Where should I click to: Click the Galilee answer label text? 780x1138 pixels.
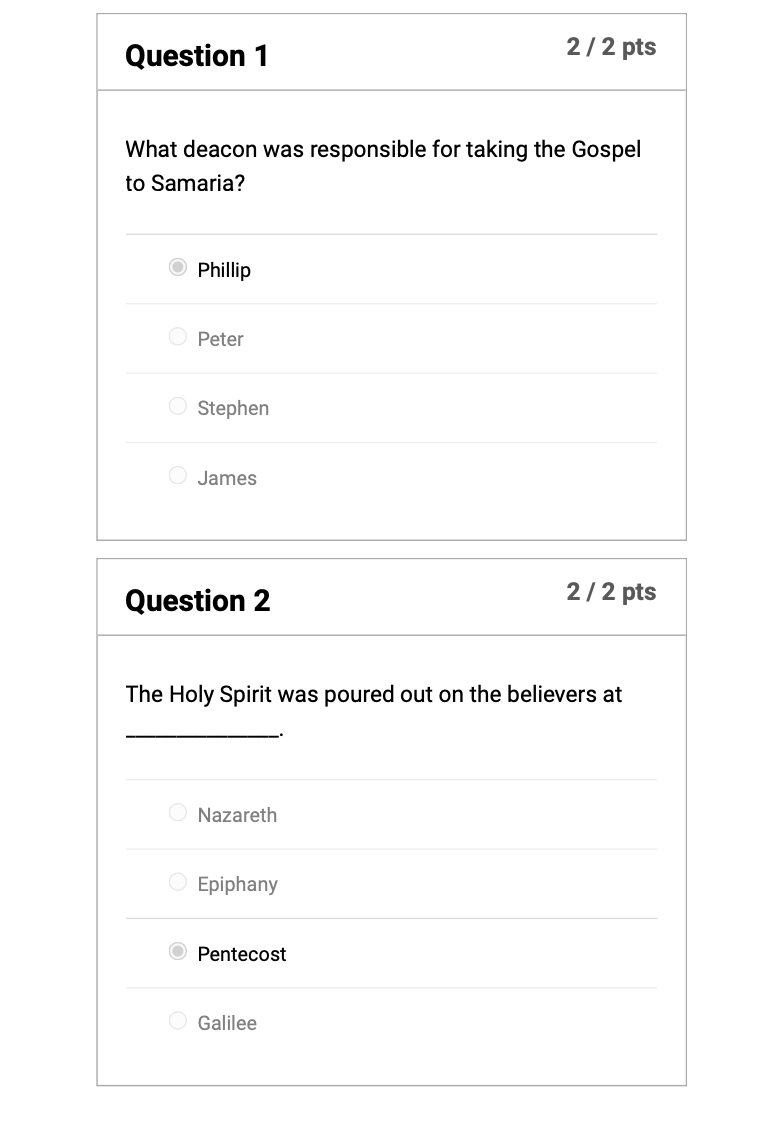click(x=227, y=1023)
